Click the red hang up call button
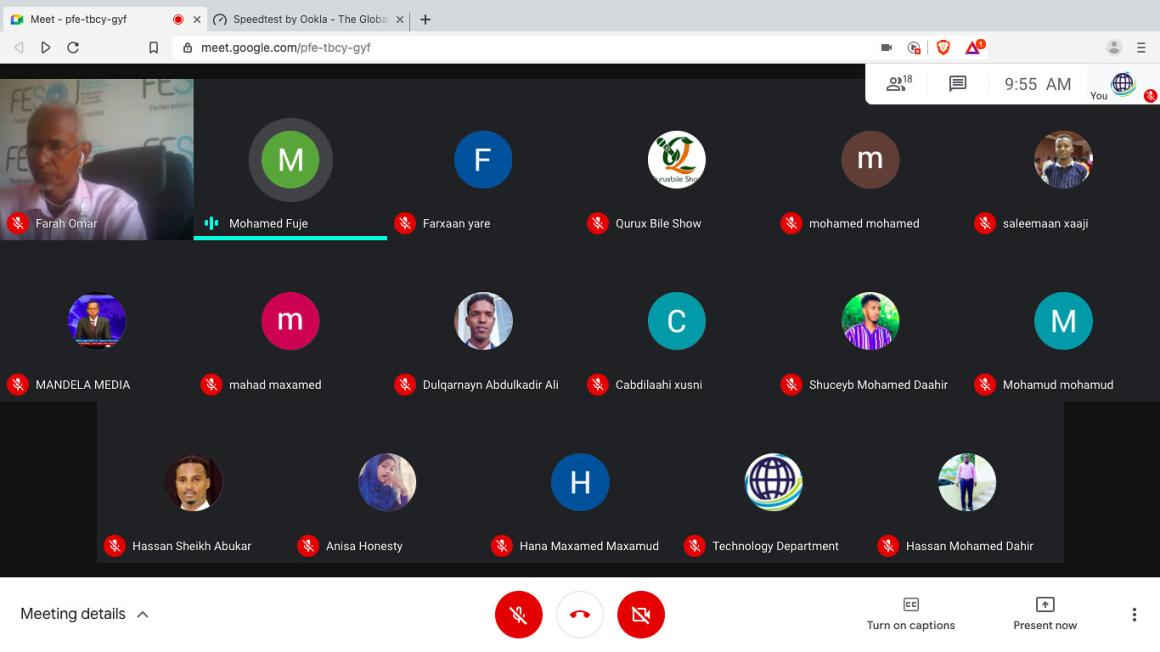This screenshot has width=1160, height=652. [x=580, y=614]
